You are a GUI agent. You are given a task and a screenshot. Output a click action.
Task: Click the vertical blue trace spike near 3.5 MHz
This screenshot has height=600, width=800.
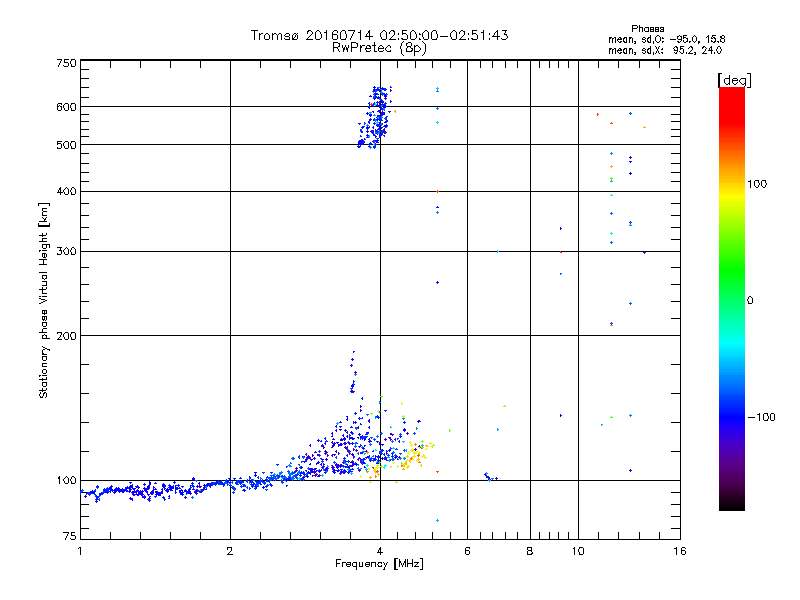click(353, 371)
